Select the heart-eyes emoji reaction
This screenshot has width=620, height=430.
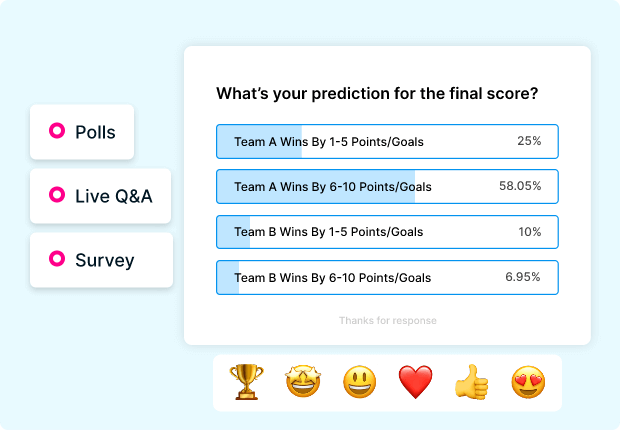point(527,382)
